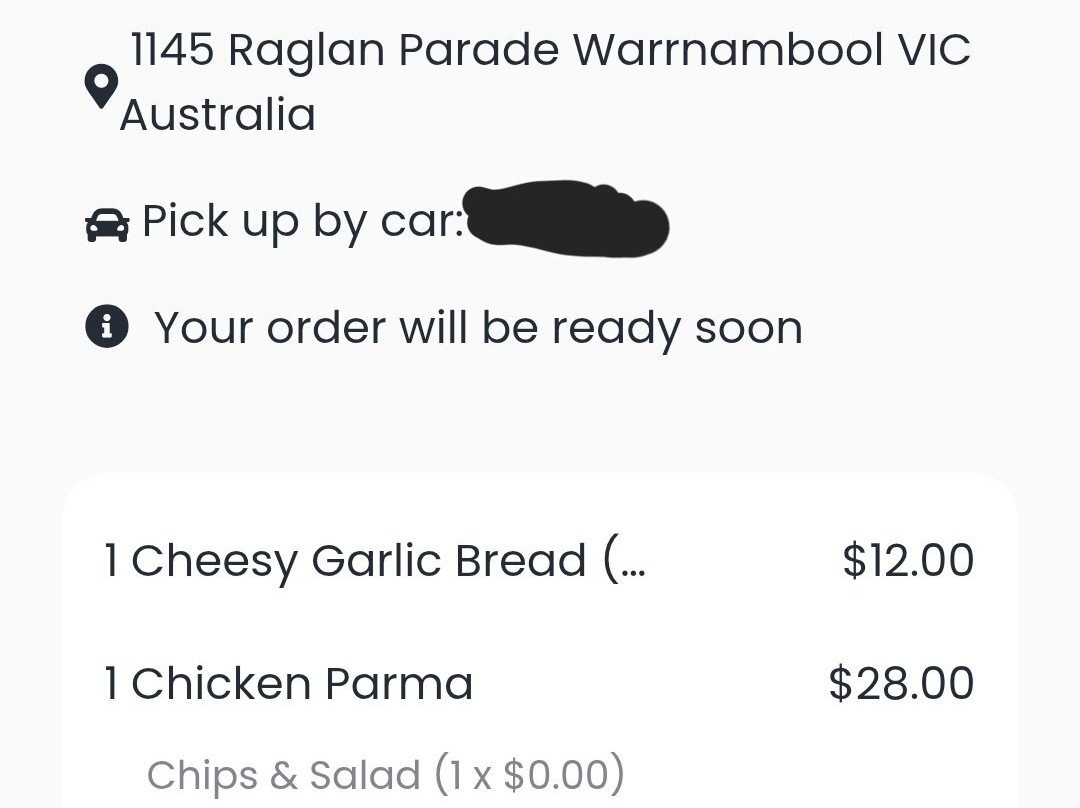The width and height of the screenshot is (1080, 808).
Task: Click the $12.00 price
Action: (x=907, y=561)
